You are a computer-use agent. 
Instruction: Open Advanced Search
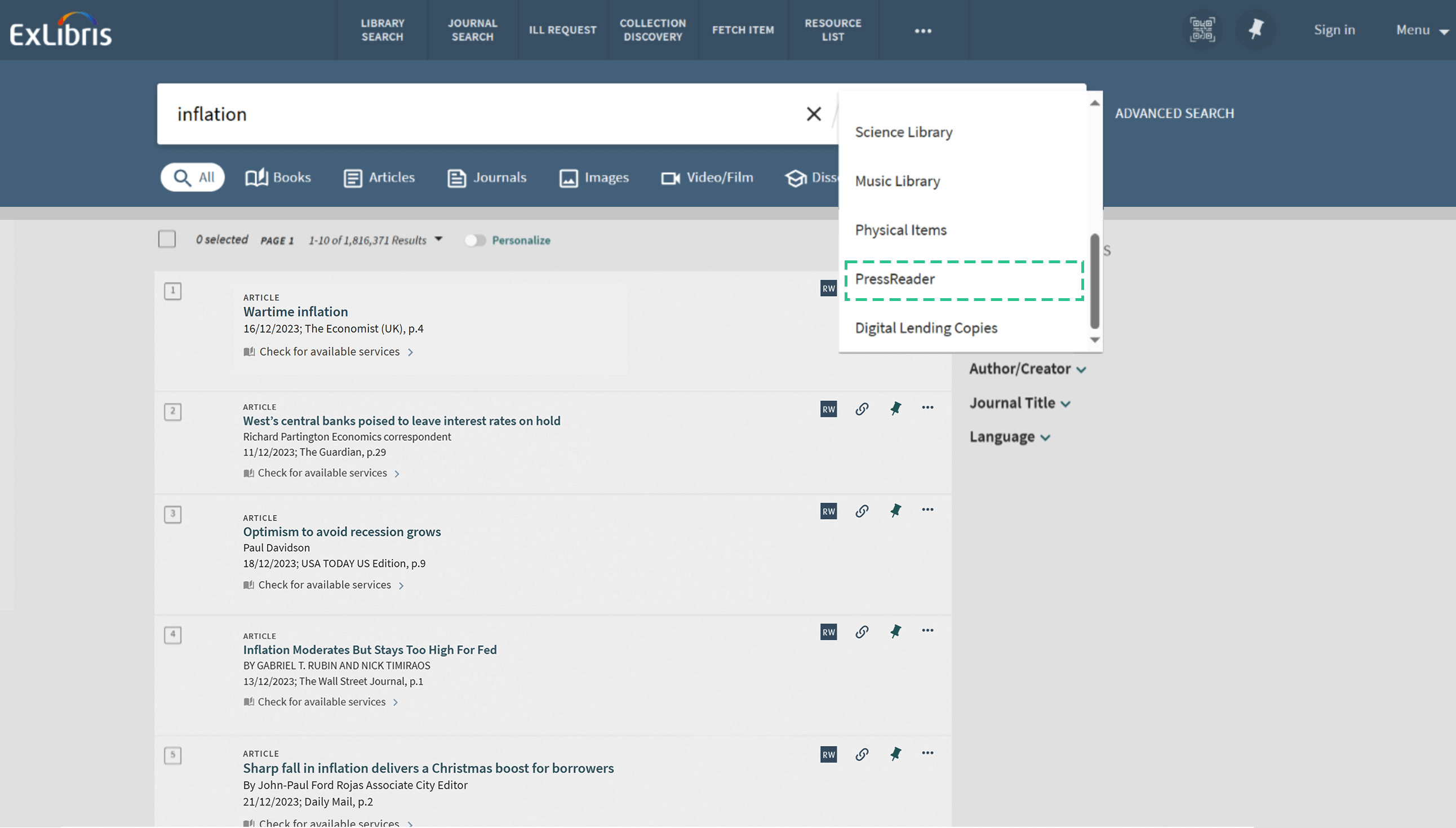coord(1174,113)
